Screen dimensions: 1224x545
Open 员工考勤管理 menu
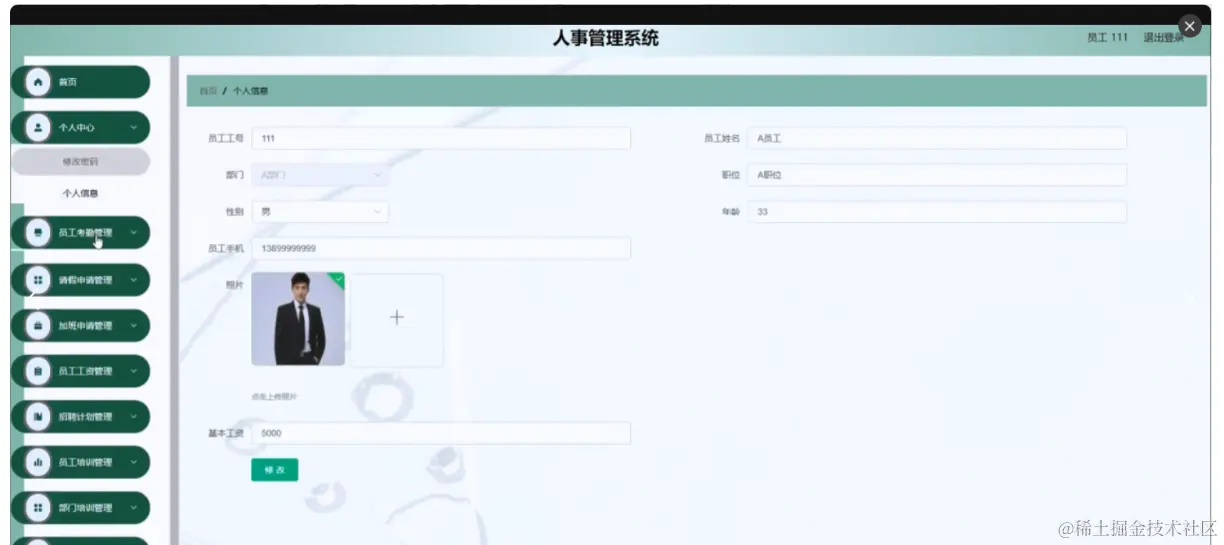[81, 234]
